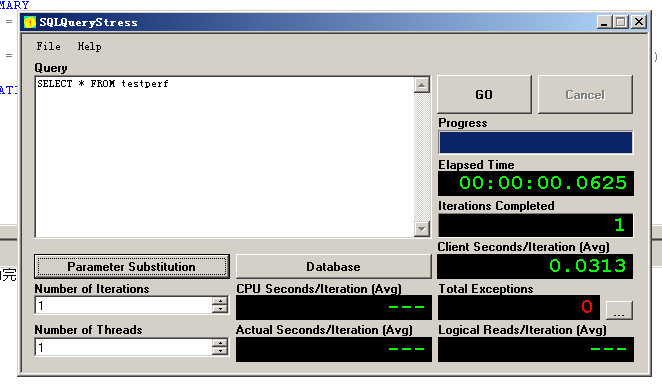Click the SQLQueryStress title bar app icon
662x387 pixels.
pyautogui.click(x=30, y=22)
